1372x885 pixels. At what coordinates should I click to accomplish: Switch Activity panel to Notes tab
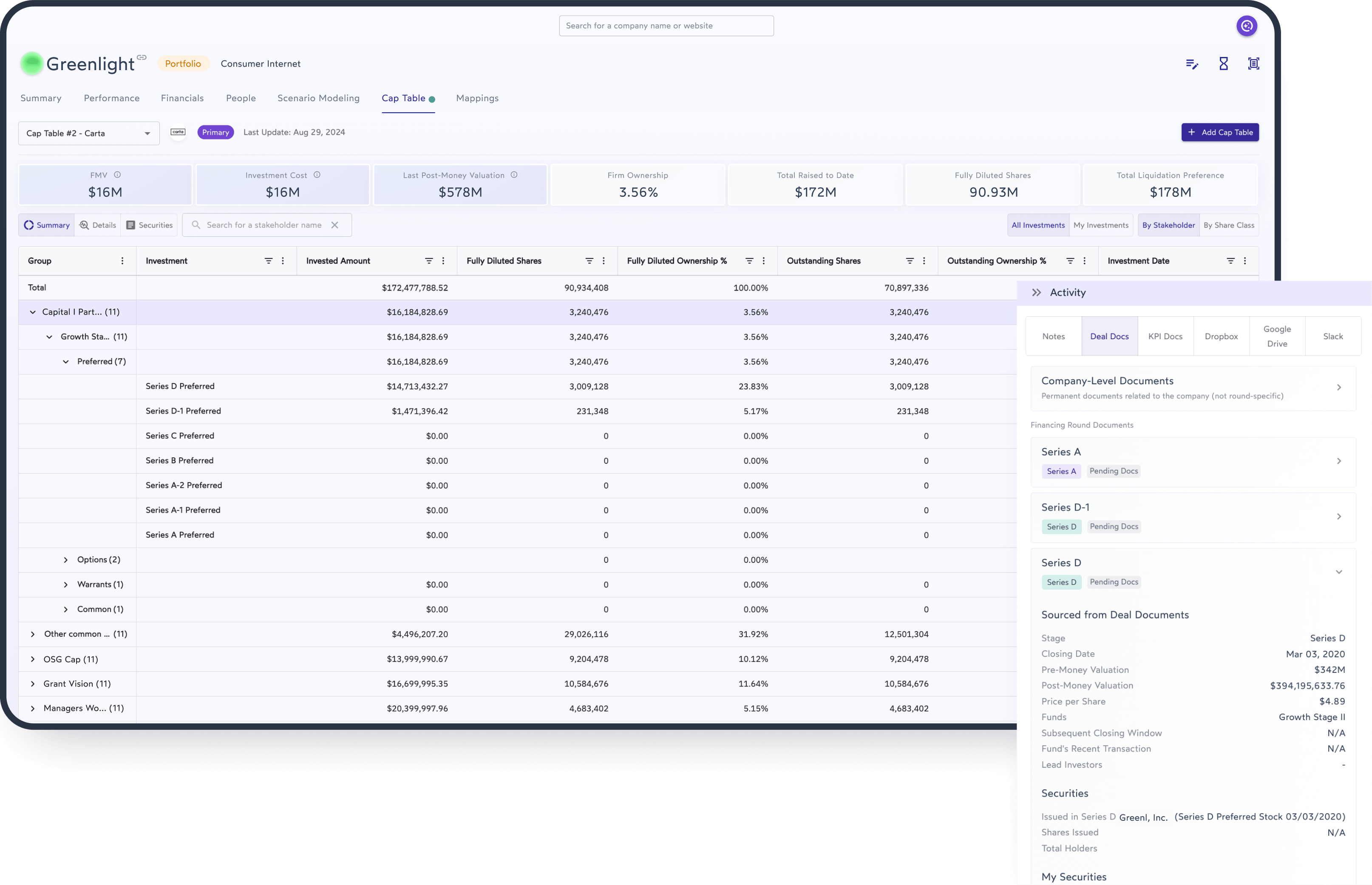pyautogui.click(x=1053, y=337)
